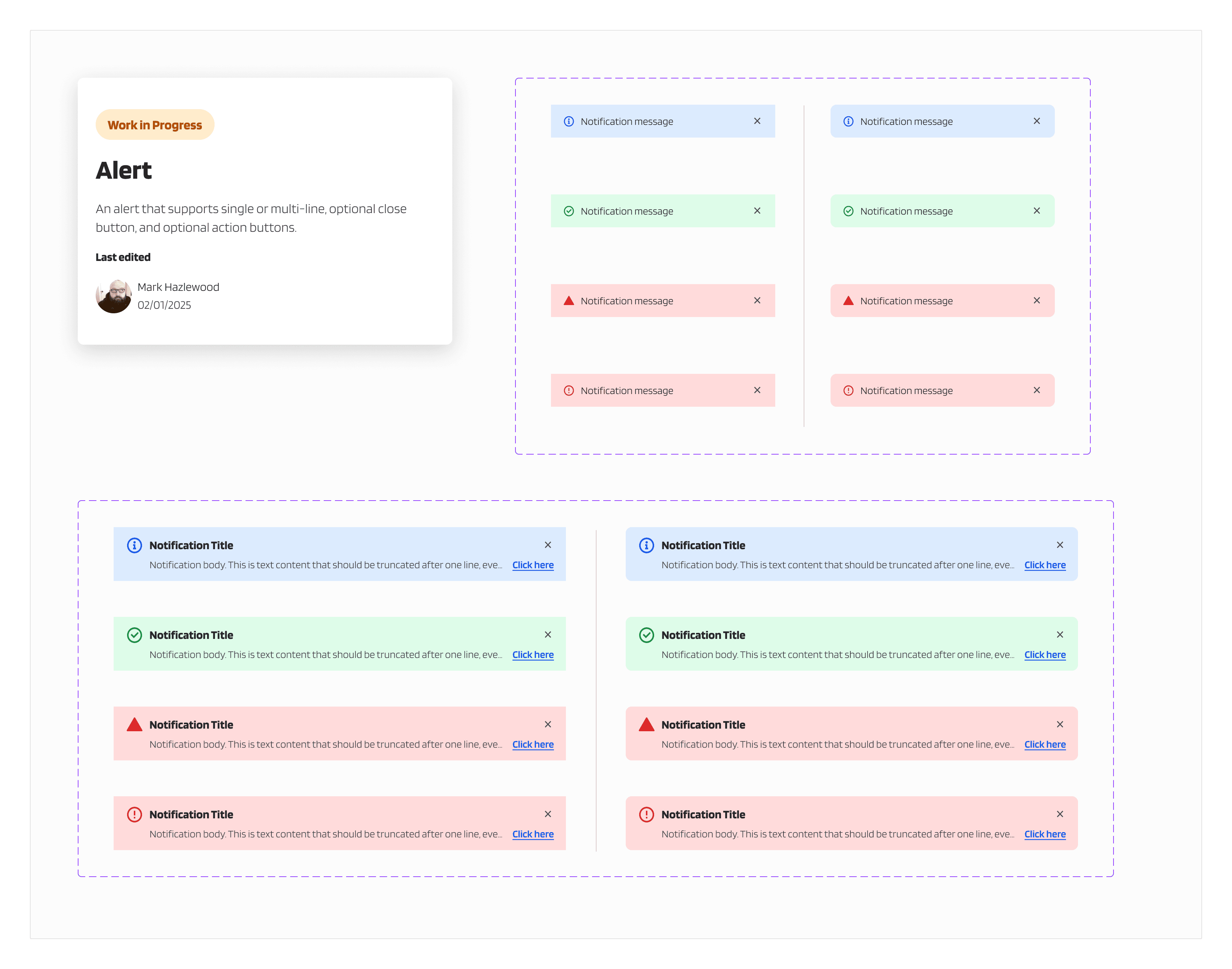Click red warning triangle in square Notification Title alert
Image resolution: width=1232 pixels, height=969 pixels.
tap(135, 725)
